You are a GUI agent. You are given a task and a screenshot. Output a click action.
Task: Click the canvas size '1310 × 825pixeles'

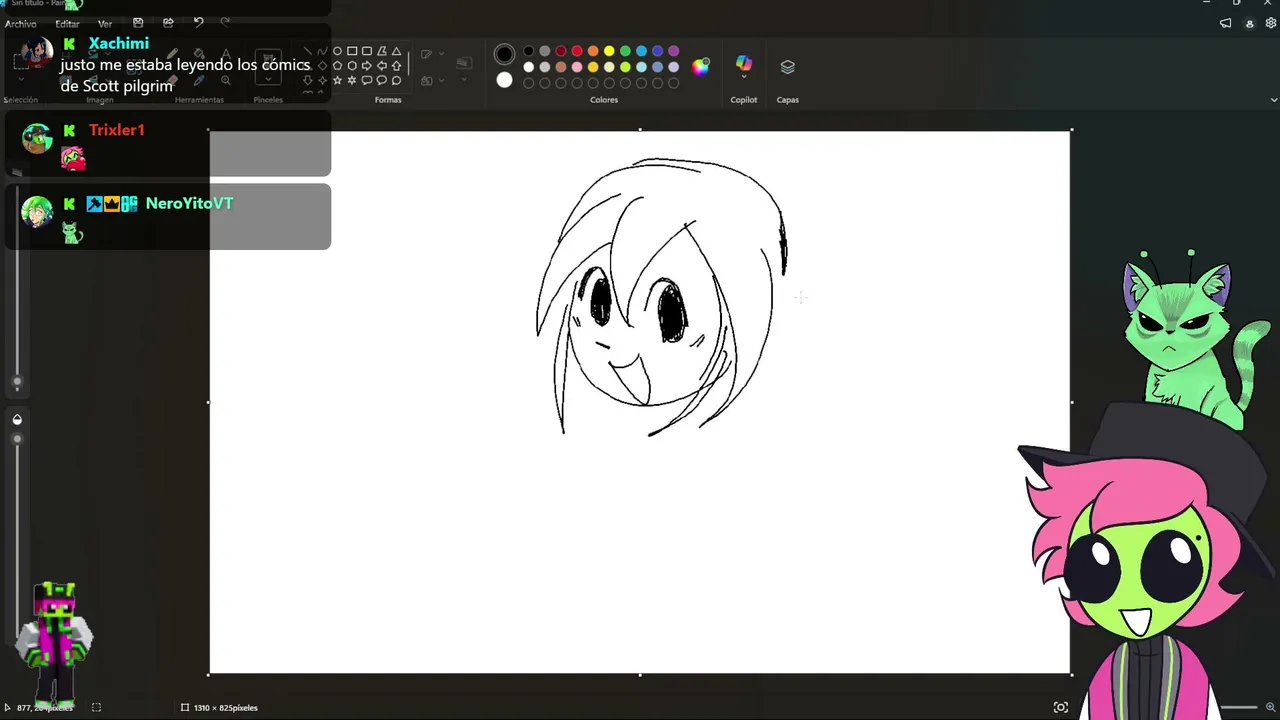click(x=226, y=708)
